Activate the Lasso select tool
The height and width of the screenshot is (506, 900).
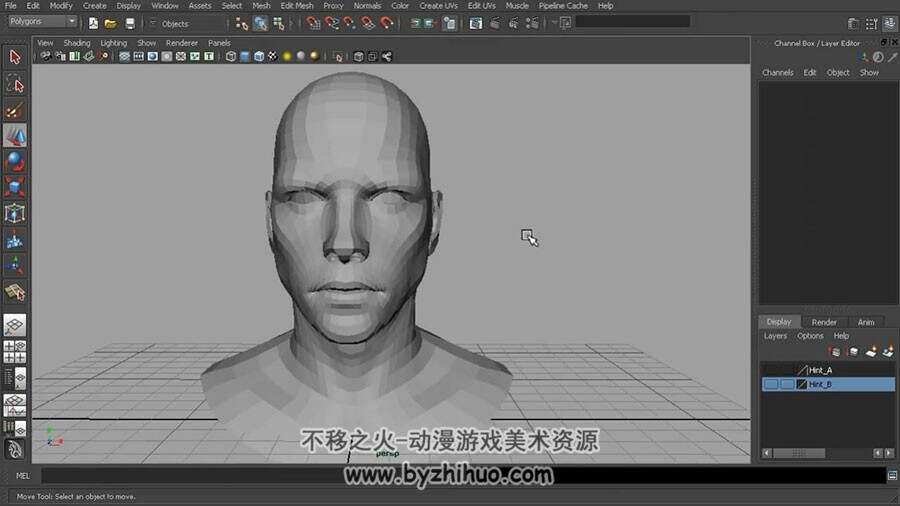pos(15,84)
